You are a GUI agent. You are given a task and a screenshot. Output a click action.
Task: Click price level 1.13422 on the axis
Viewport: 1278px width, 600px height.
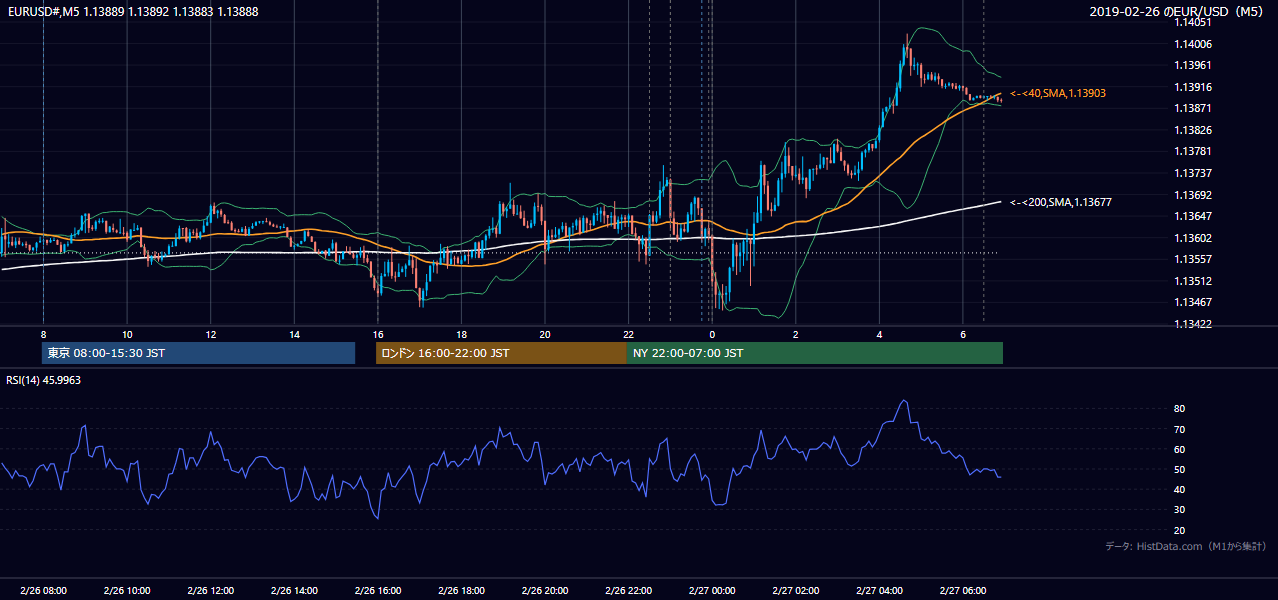1193,324
